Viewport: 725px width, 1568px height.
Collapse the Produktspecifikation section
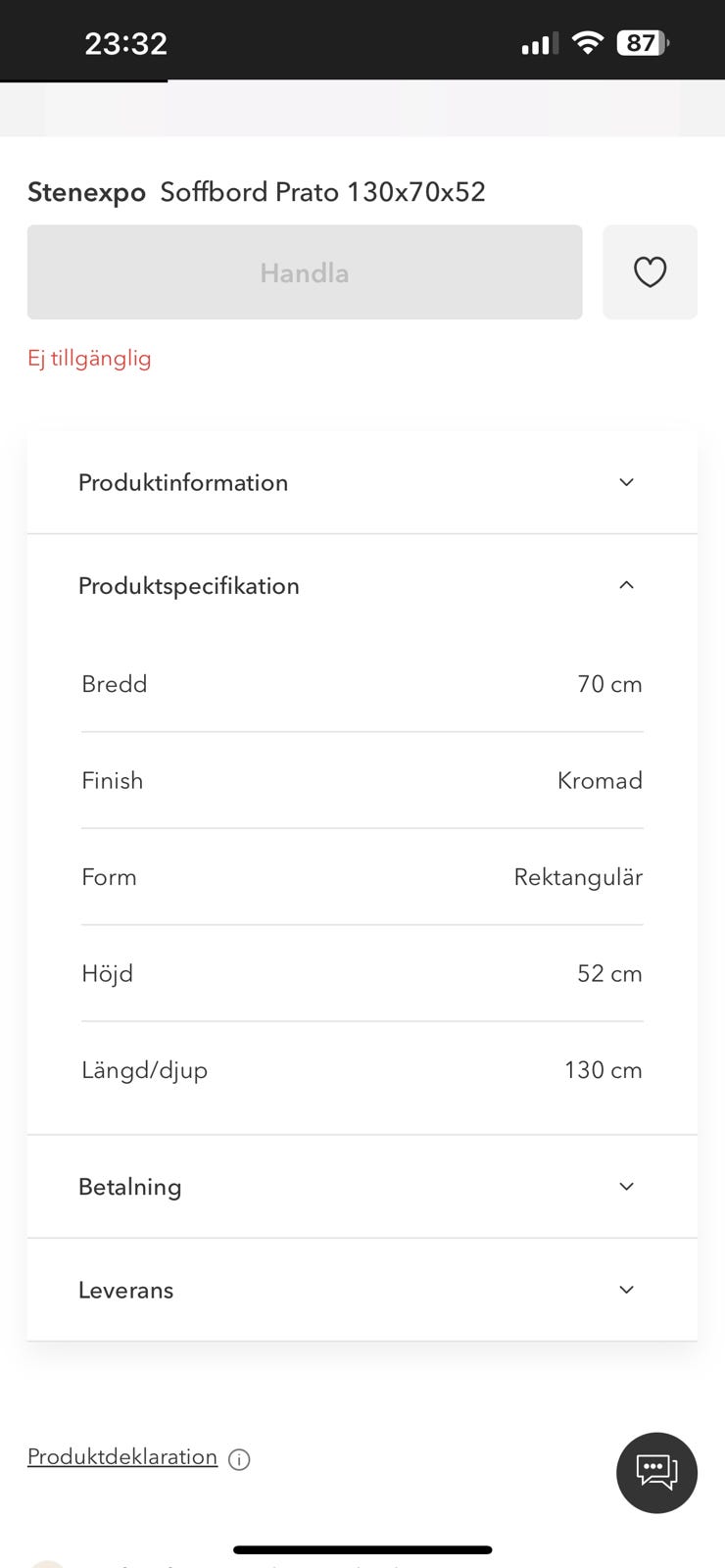click(x=362, y=585)
